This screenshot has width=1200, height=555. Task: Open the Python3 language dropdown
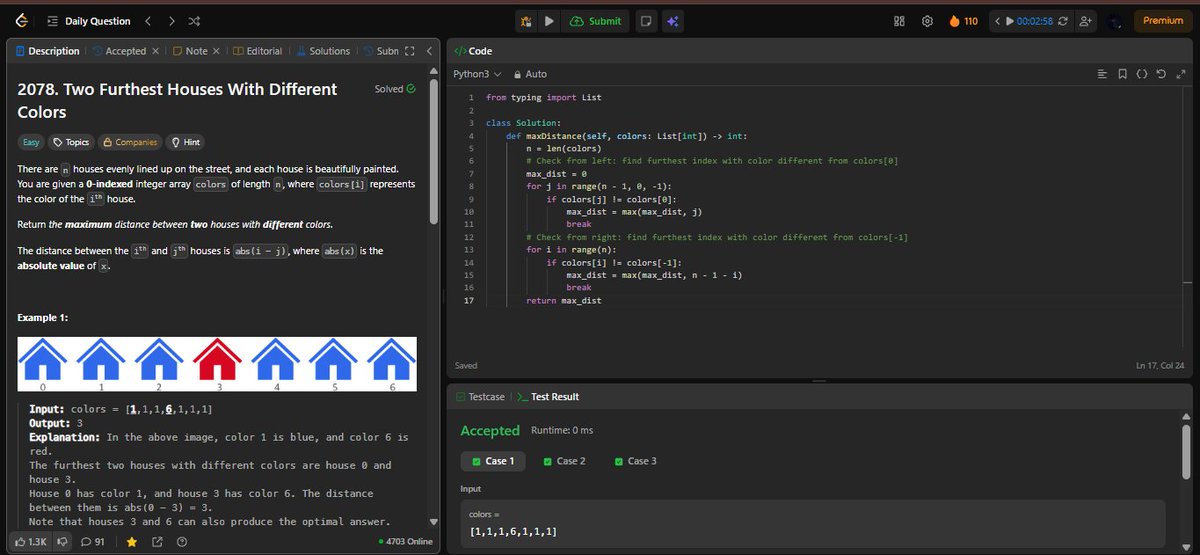click(x=477, y=74)
